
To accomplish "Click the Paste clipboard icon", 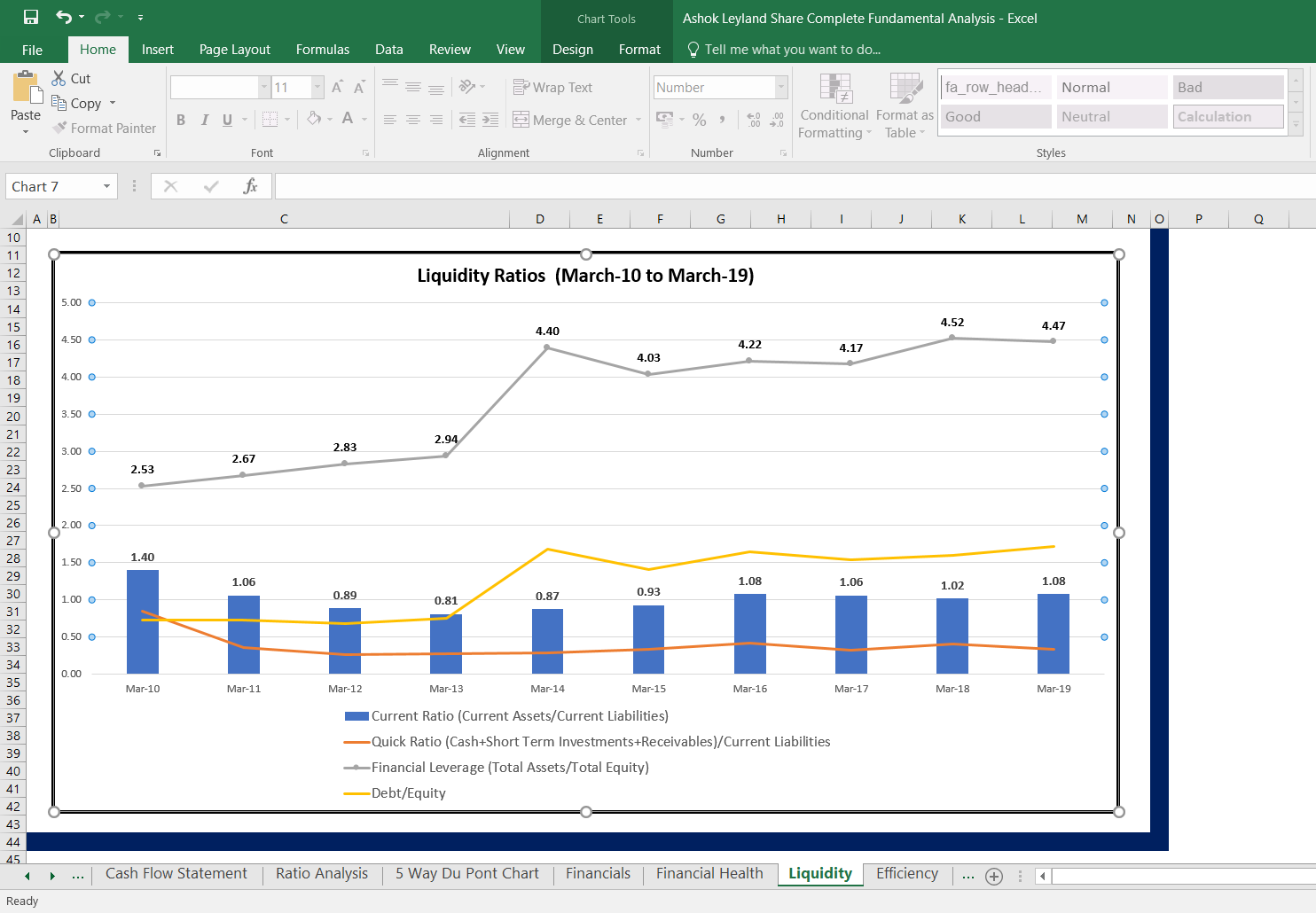I will [x=27, y=89].
